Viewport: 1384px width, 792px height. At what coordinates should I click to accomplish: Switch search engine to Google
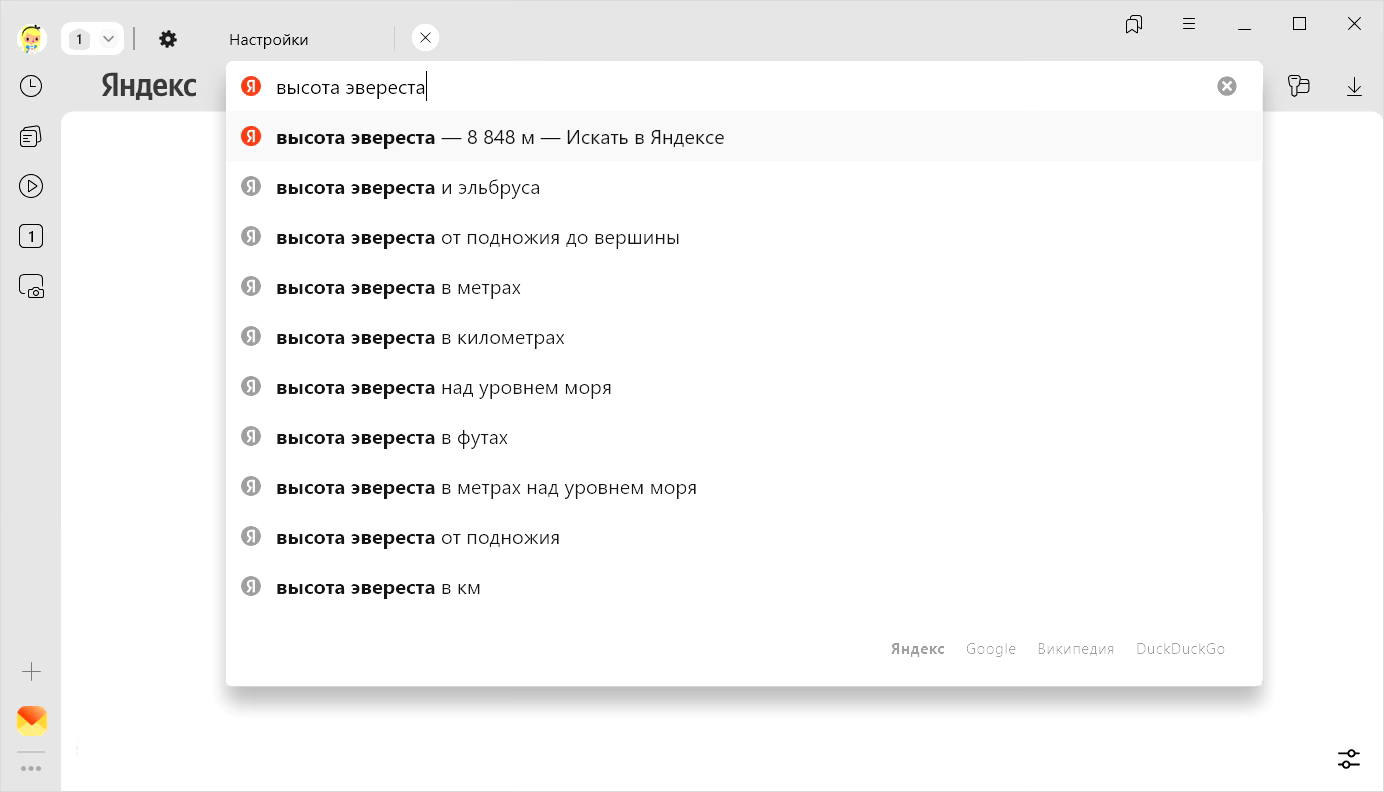(x=990, y=649)
